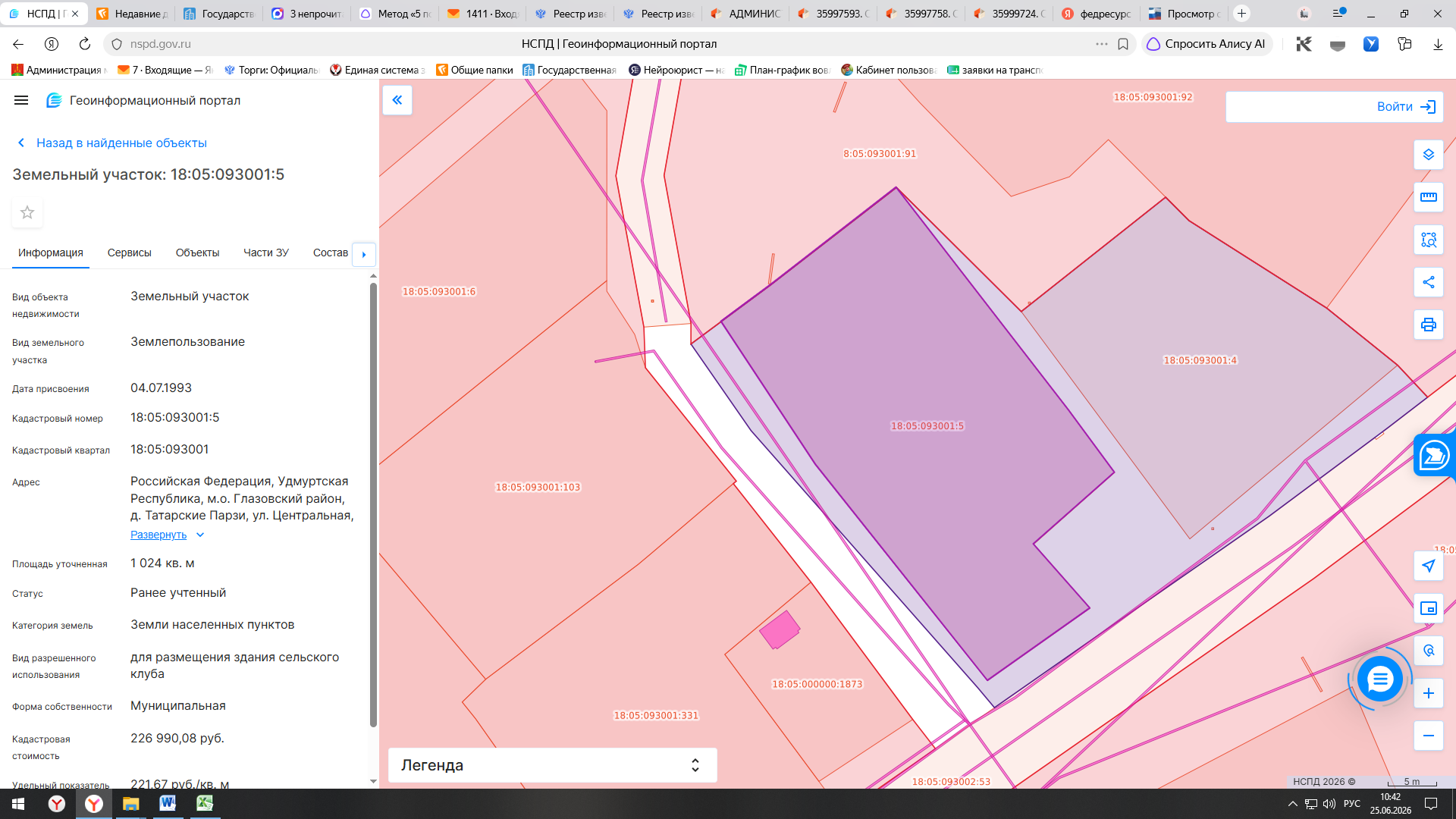Open the map layers panel icon
Screen dimensions: 1456x819
pyautogui.click(x=1429, y=155)
